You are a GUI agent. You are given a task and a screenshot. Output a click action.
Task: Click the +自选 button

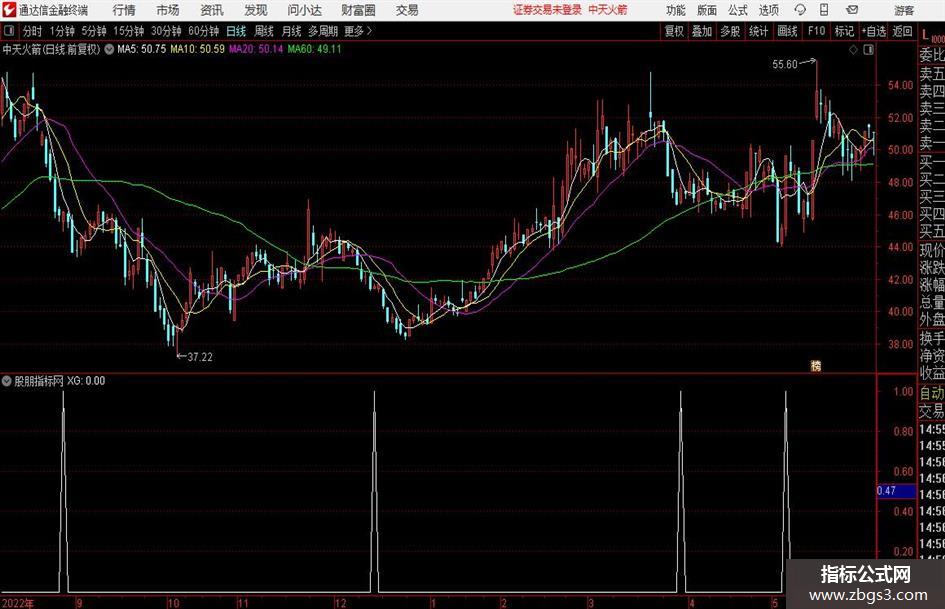pyautogui.click(x=873, y=31)
